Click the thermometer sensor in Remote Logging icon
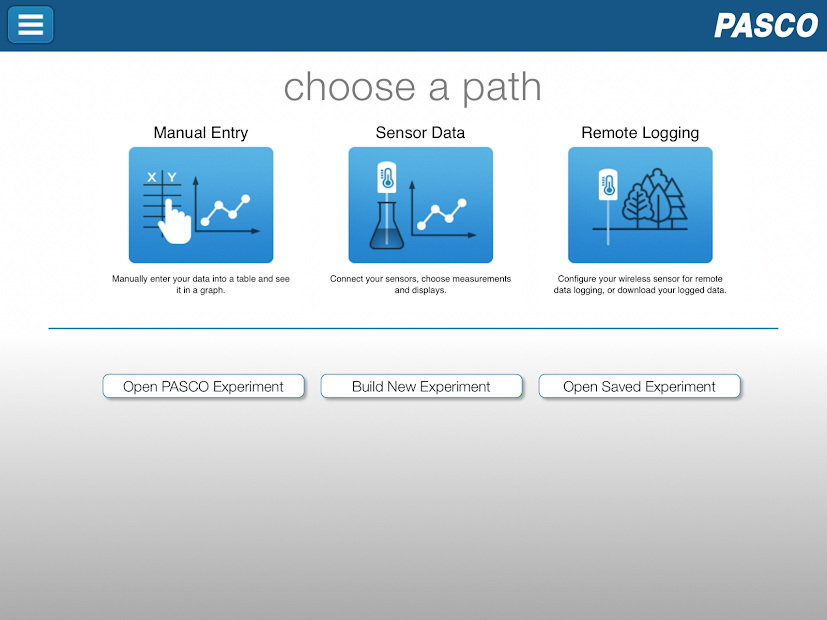This screenshot has height=620, width=827. click(607, 190)
